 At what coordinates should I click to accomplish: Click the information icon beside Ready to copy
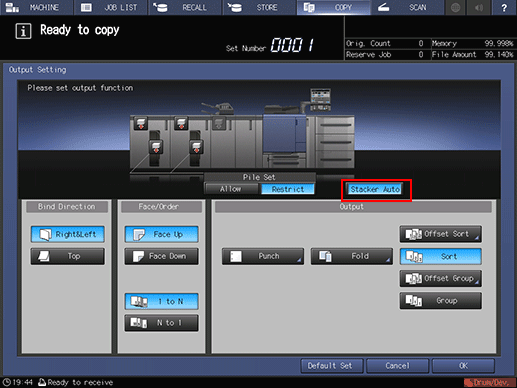[23, 31]
